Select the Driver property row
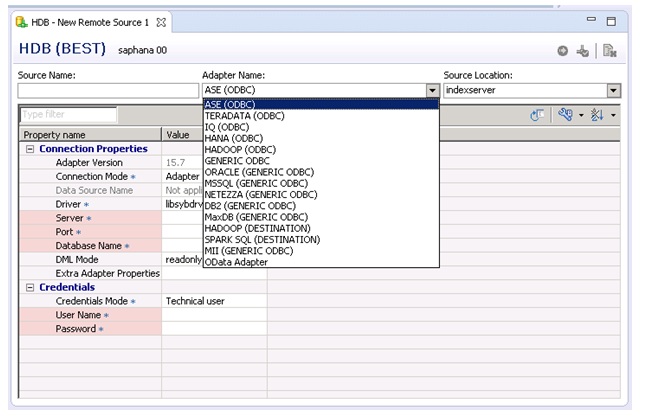The width and height of the screenshot is (648, 420). pos(90,204)
